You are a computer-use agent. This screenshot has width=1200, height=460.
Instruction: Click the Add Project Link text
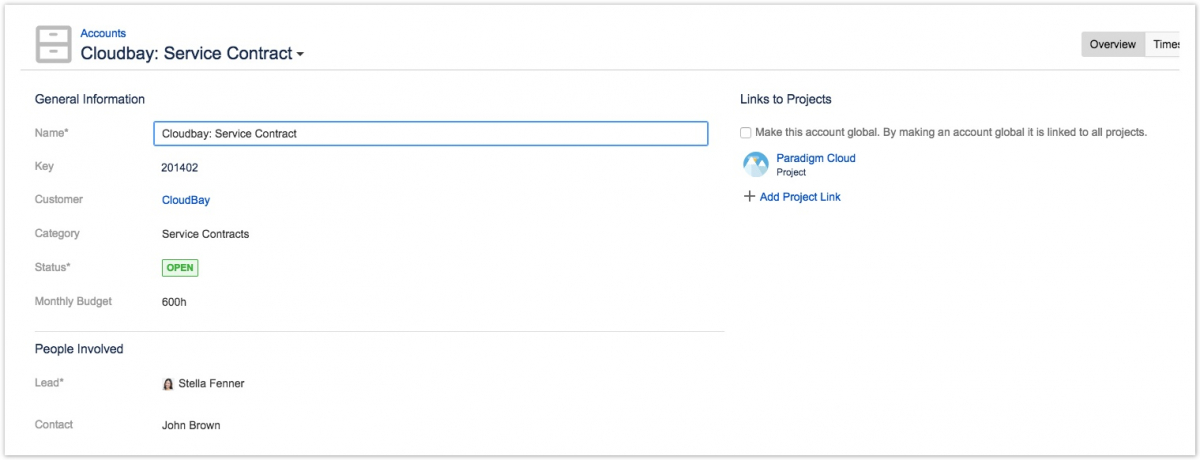pos(800,197)
